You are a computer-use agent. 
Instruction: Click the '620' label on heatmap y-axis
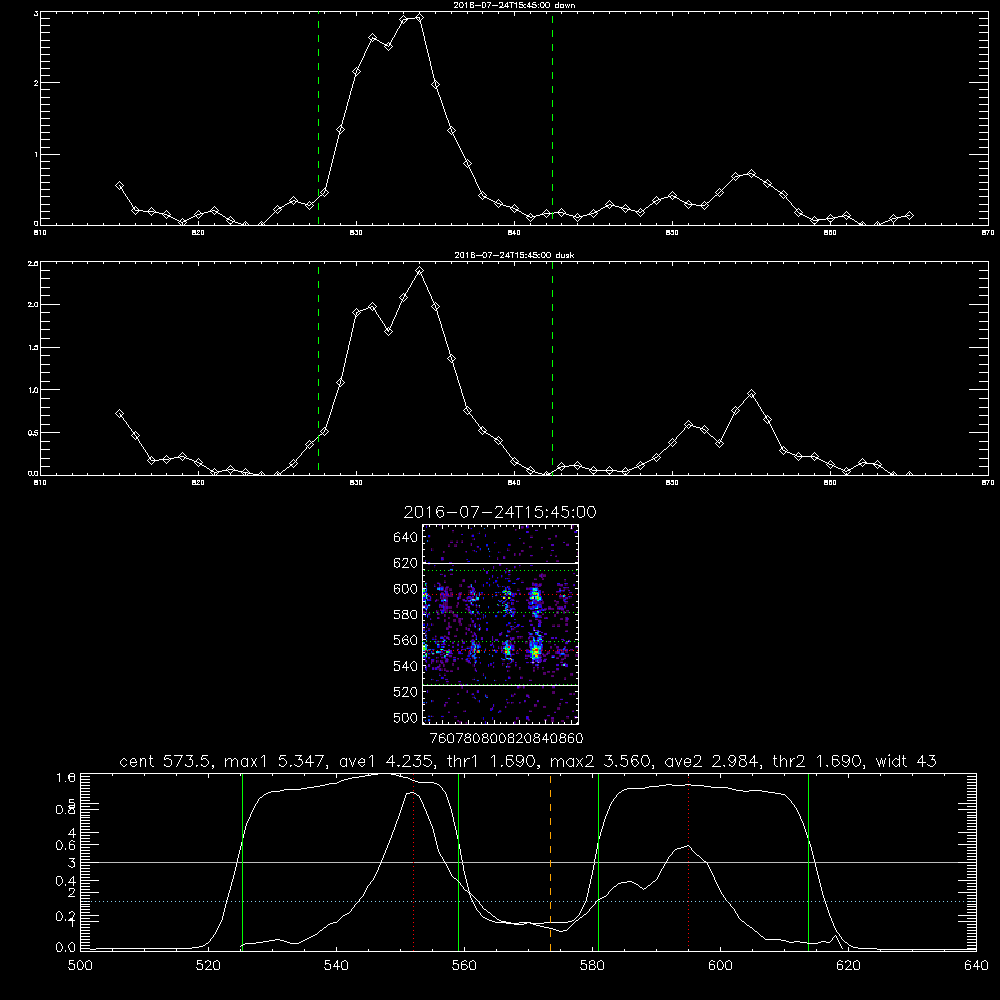click(406, 563)
